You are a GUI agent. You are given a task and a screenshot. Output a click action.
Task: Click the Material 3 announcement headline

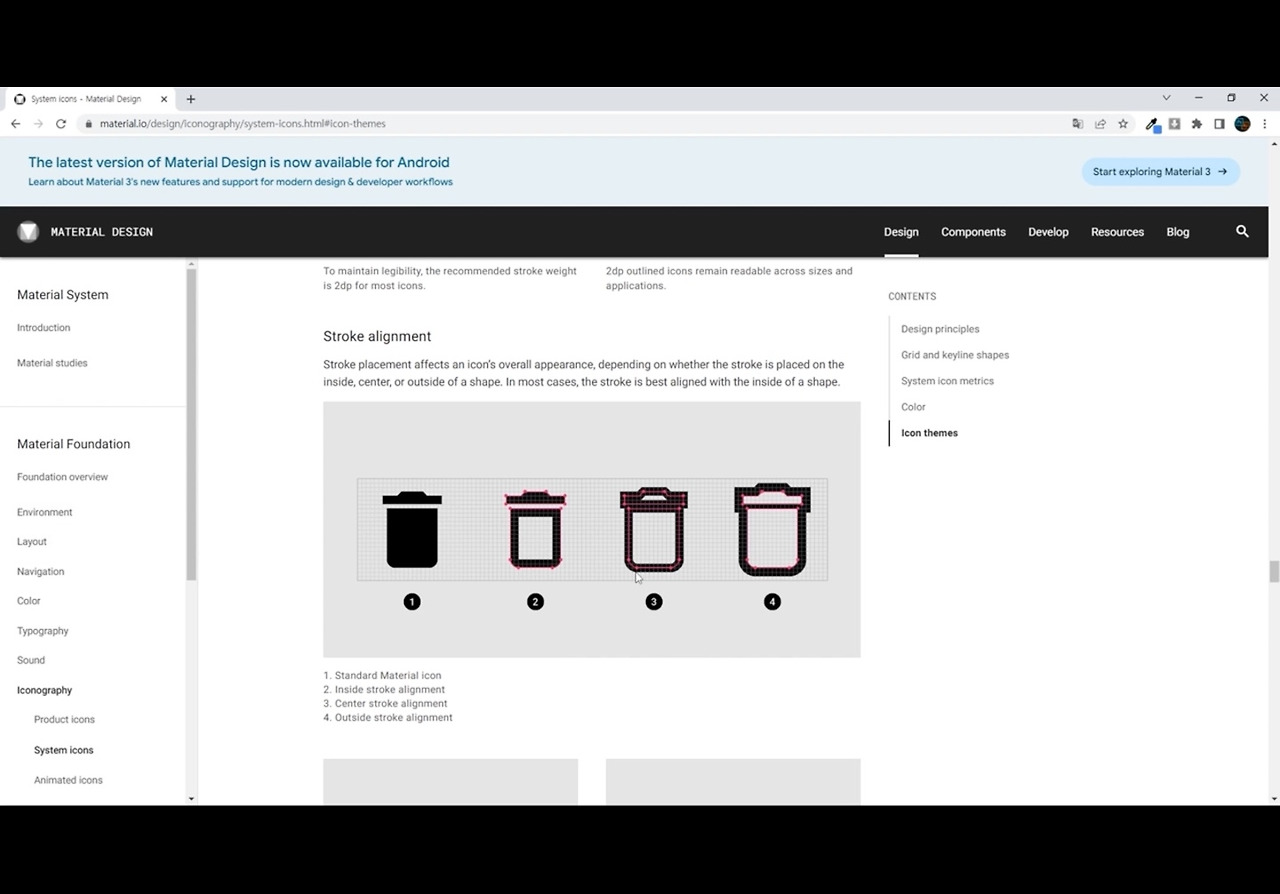pyautogui.click(x=239, y=162)
